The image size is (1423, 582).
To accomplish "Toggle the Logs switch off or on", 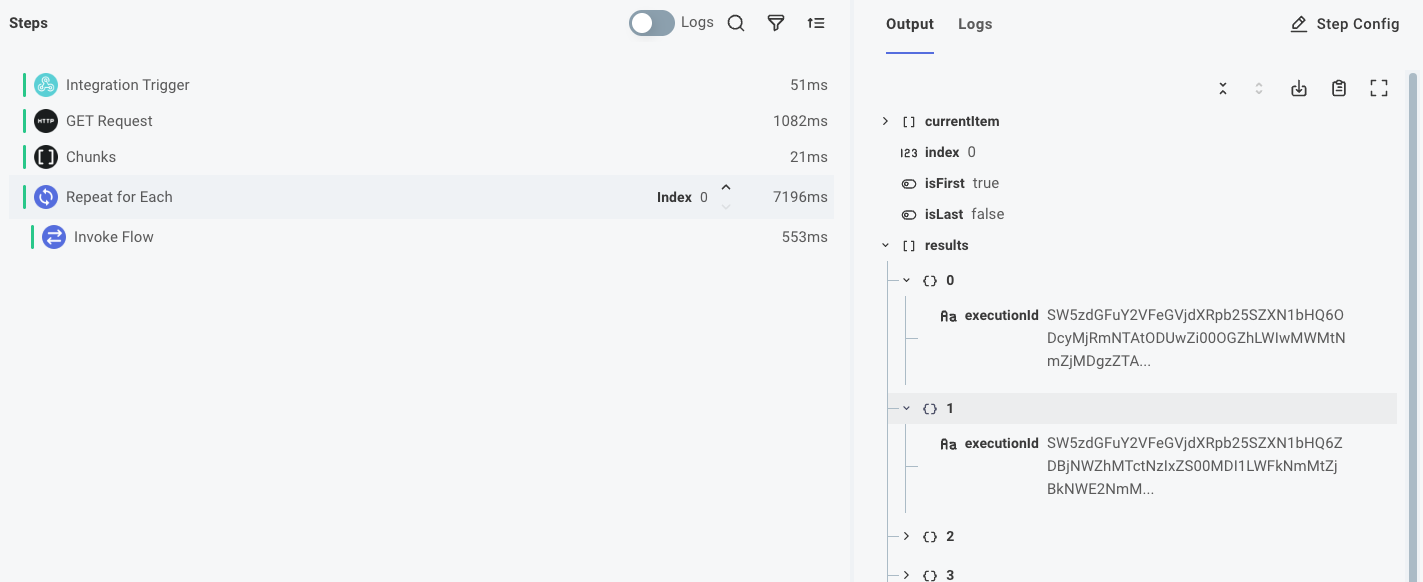I will click(651, 21).
